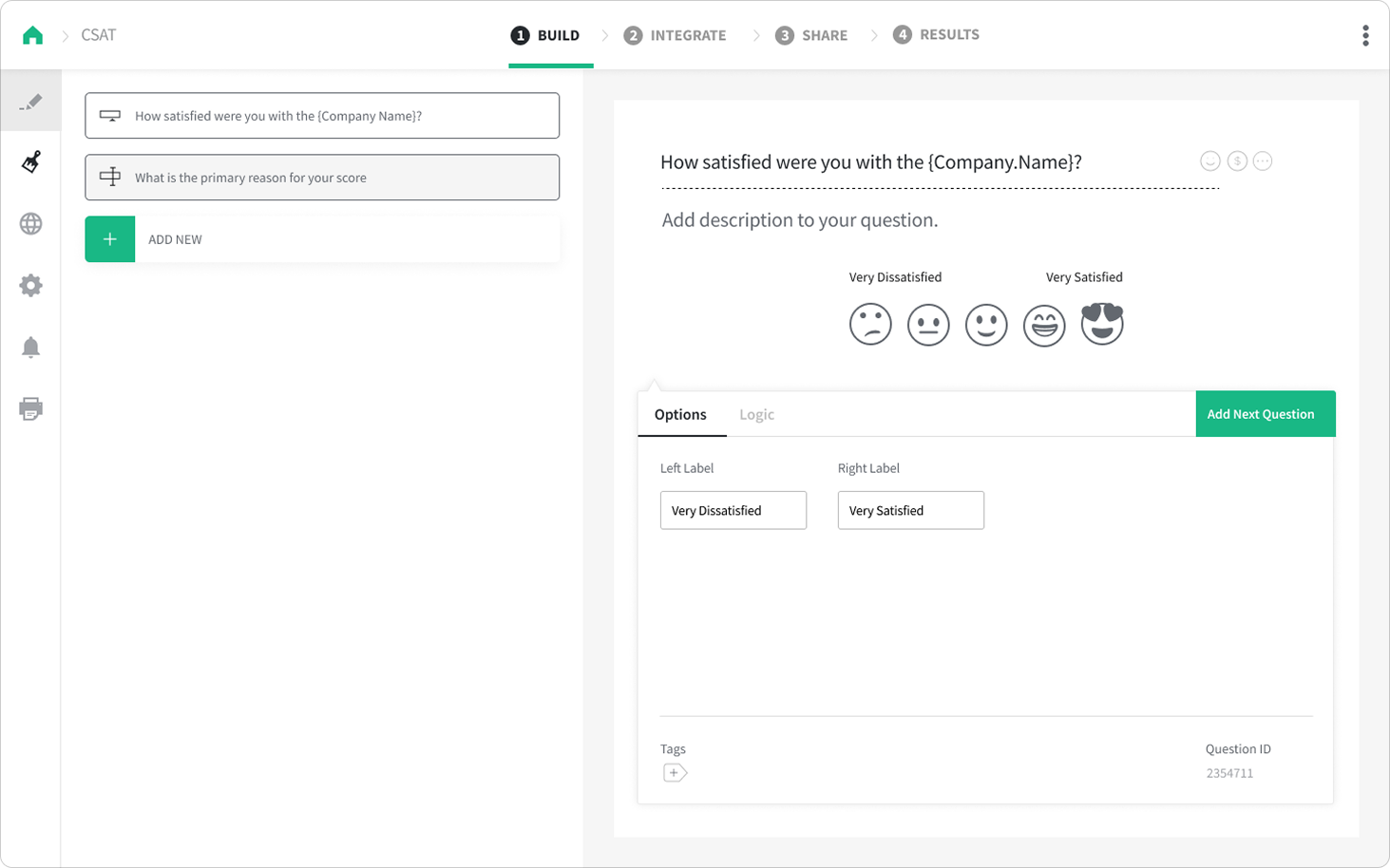This screenshot has height=868, width=1390.
Task: Go to the Results step
Action: coord(936,35)
